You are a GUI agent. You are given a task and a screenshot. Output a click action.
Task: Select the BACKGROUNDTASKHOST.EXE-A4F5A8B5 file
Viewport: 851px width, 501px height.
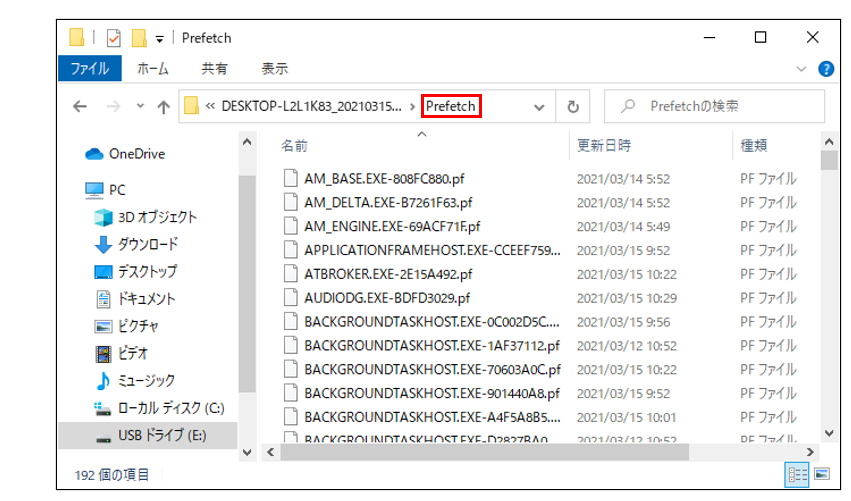coord(432,418)
